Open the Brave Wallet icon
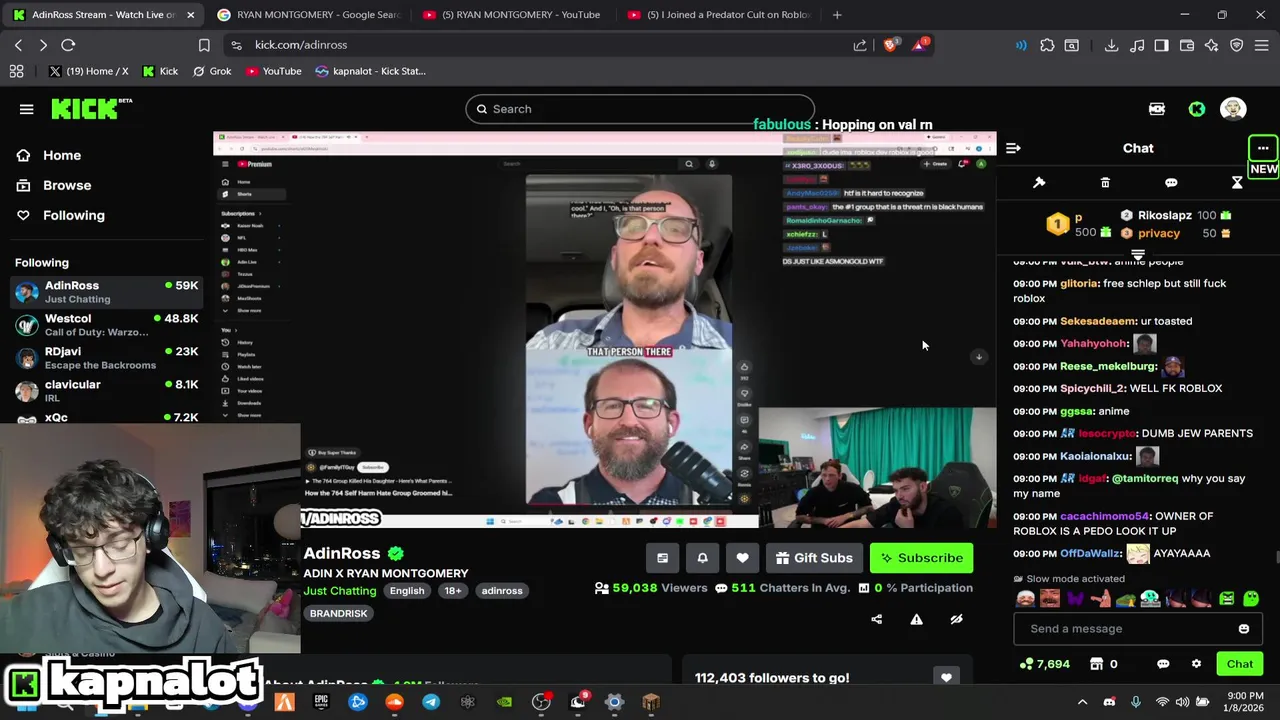The height and width of the screenshot is (720, 1280). (1187, 45)
